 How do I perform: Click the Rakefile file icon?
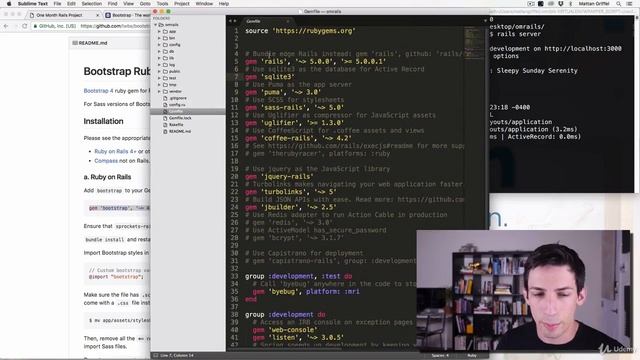pyautogui.click(x=165, y=125)
